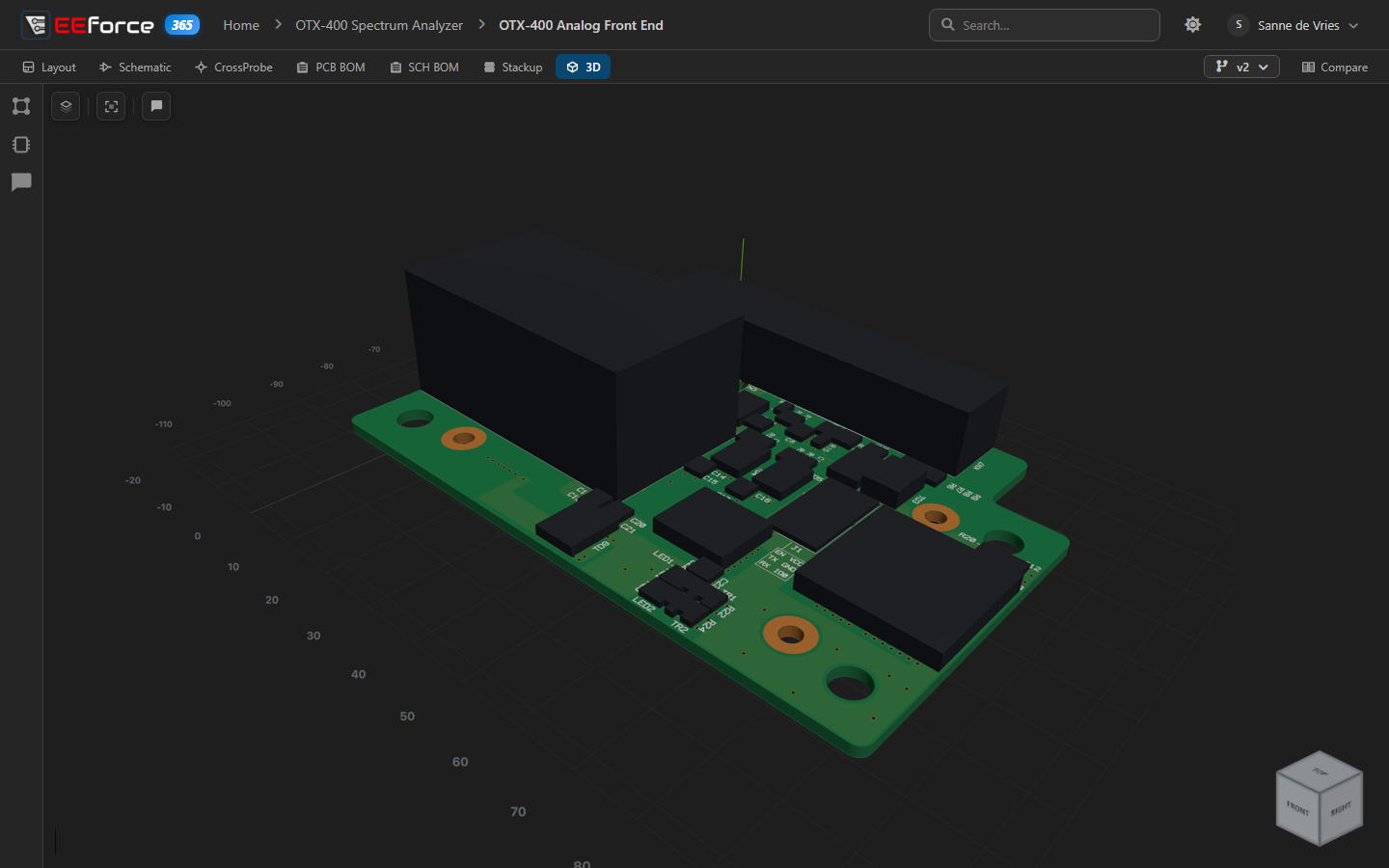This screenshot has width=1389, height=868.
Task: Open the nets sidebar panel icon
Action: click(x=21, y=106)
